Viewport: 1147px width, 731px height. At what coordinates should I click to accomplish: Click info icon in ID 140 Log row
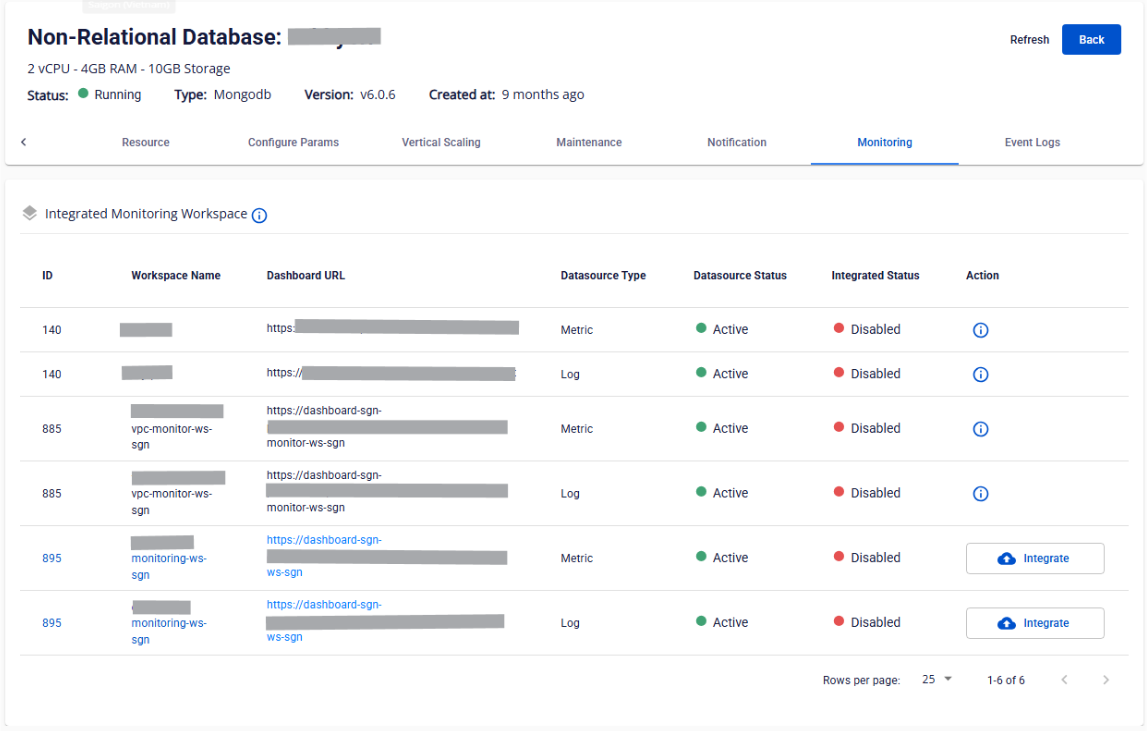click(980, 374)
